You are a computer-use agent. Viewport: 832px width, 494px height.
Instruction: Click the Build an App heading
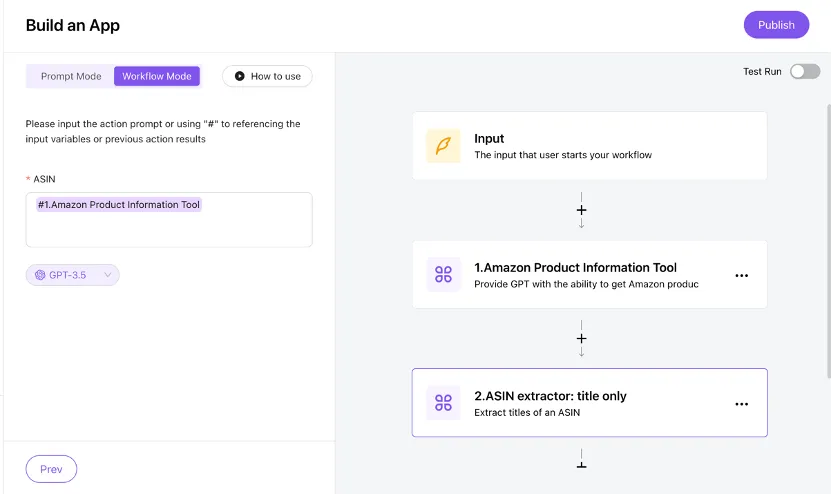tap(73, 25)
